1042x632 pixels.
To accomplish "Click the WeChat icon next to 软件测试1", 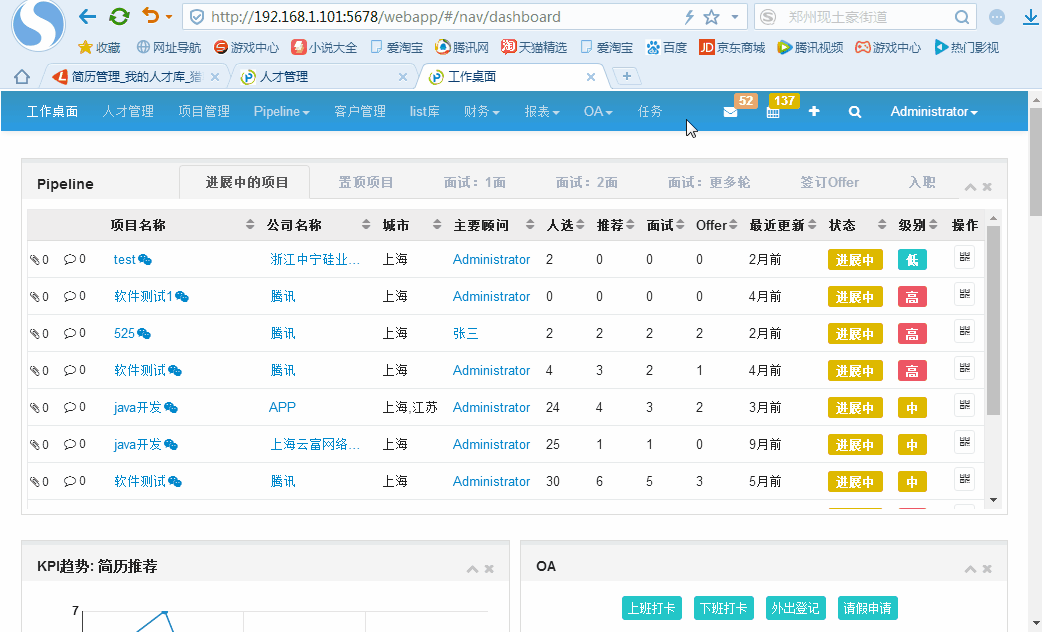I will pos(181,297).
